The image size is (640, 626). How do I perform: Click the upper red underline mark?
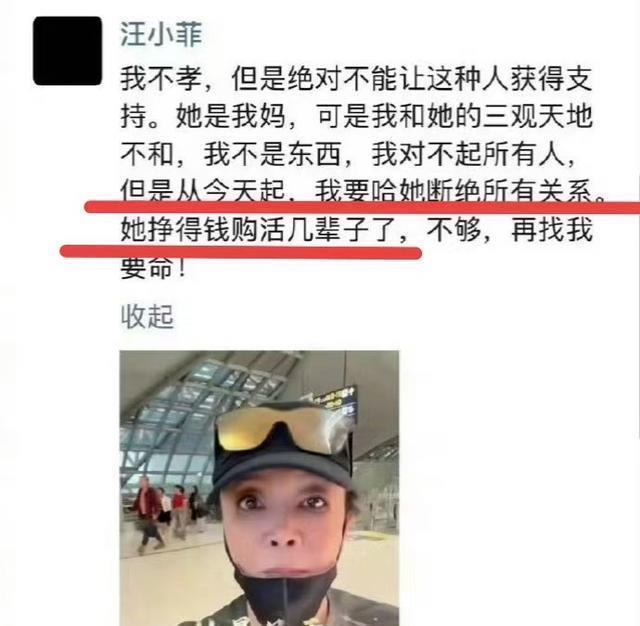click(362, 207)
